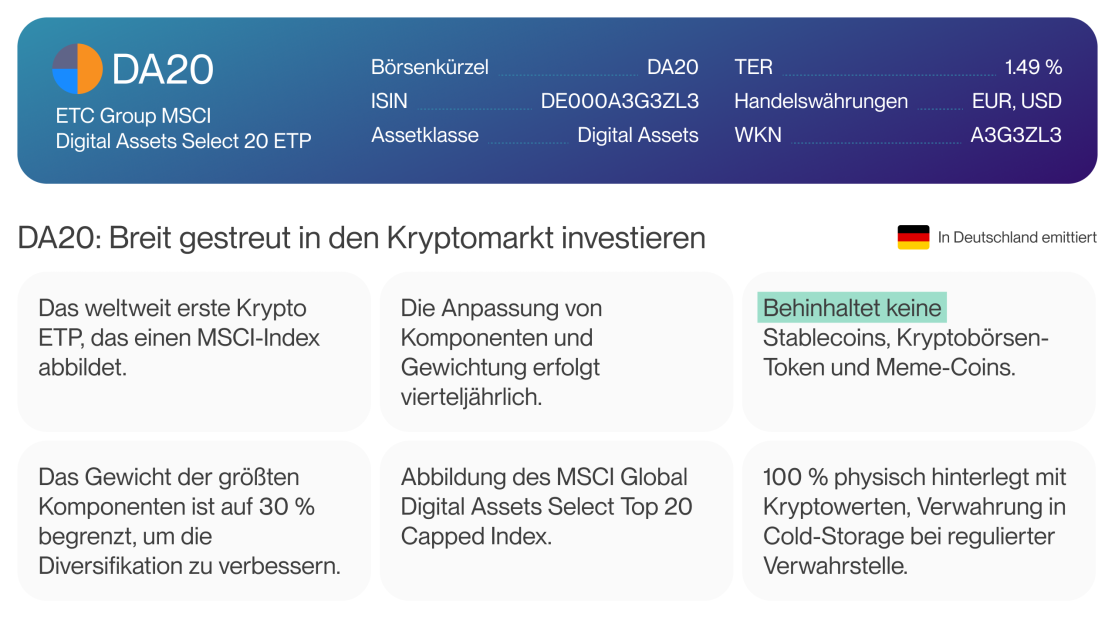Open the card about first Krypto ETP
The width and height of the screenshot is (1115, 627).
tap(194, 352)
